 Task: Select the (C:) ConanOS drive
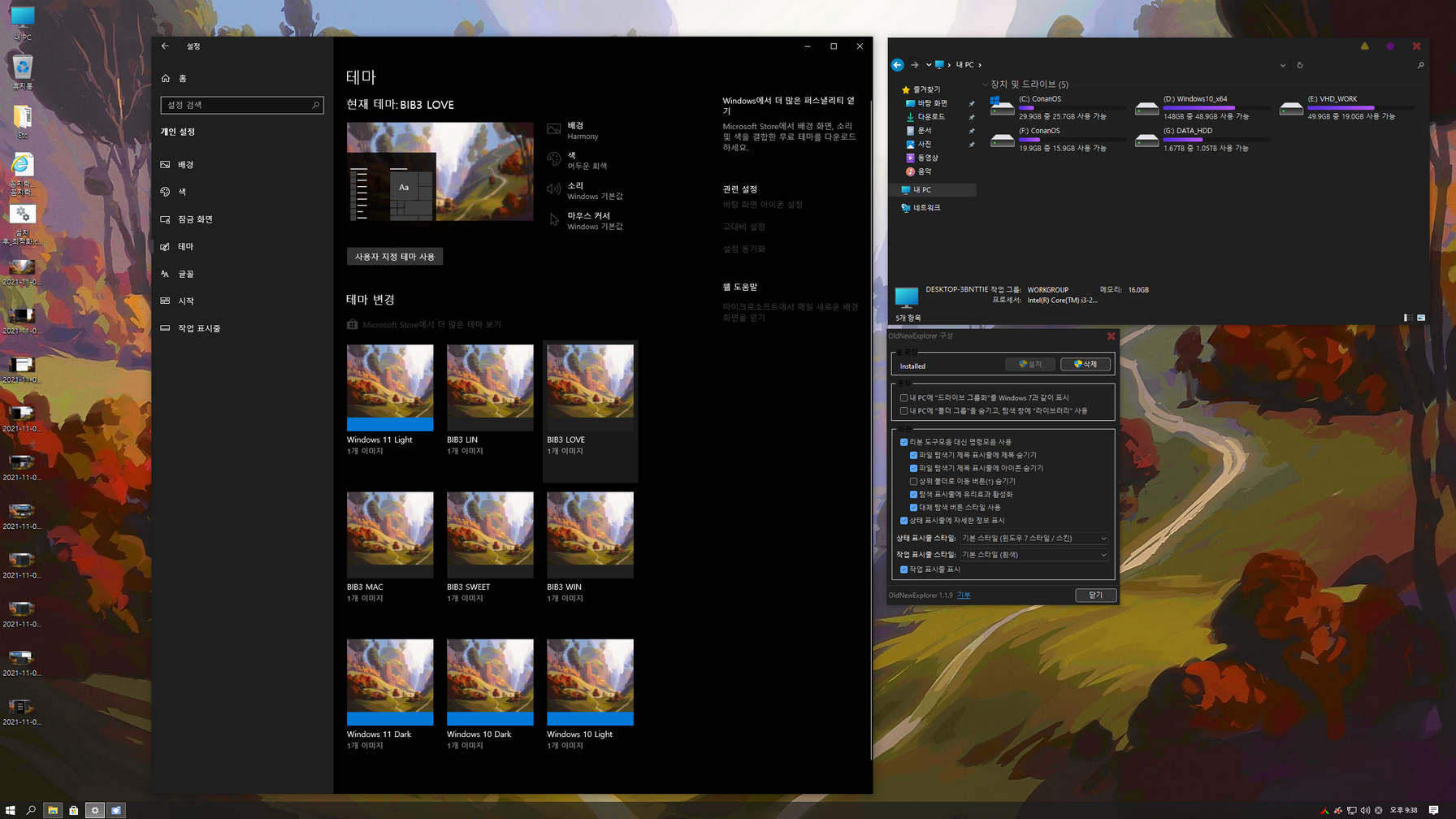[1056, 107]
